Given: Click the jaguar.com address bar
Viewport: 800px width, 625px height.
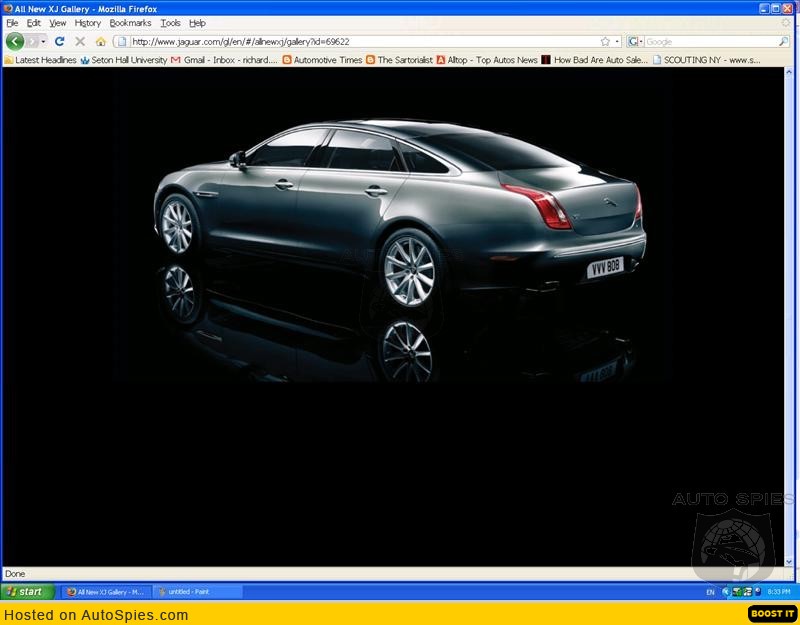Looking at the screenshot, I should (x=360, y=41).
